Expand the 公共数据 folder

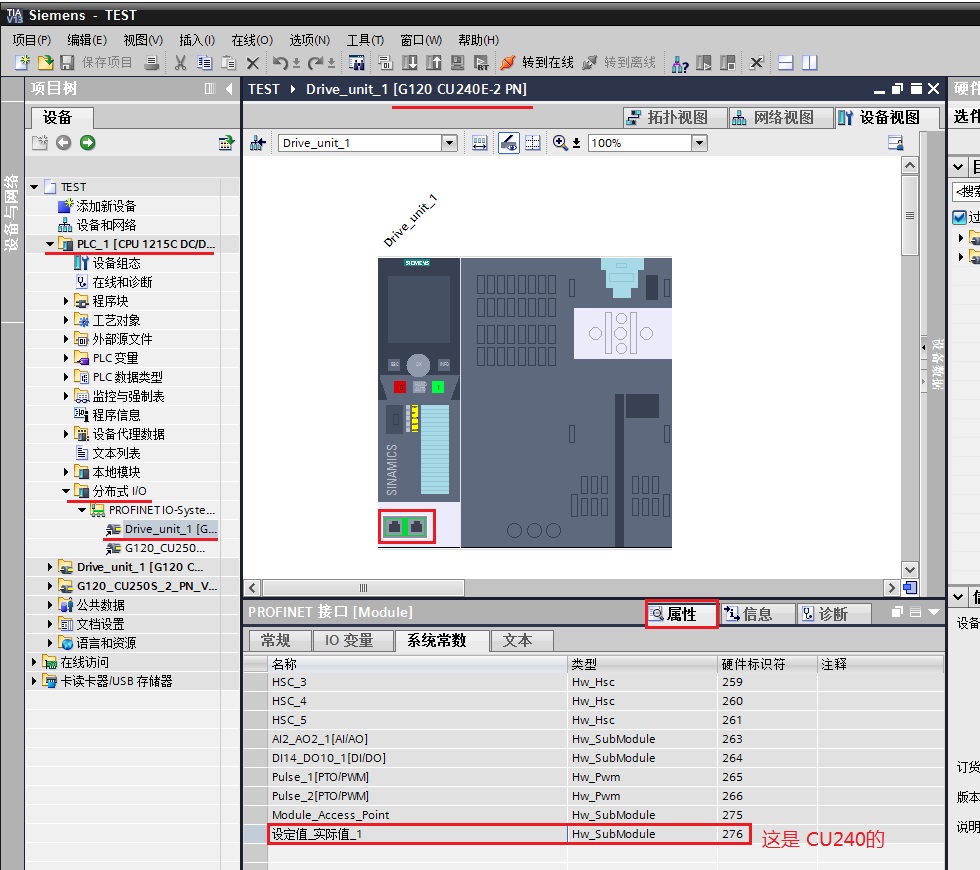tap(50, 605)
